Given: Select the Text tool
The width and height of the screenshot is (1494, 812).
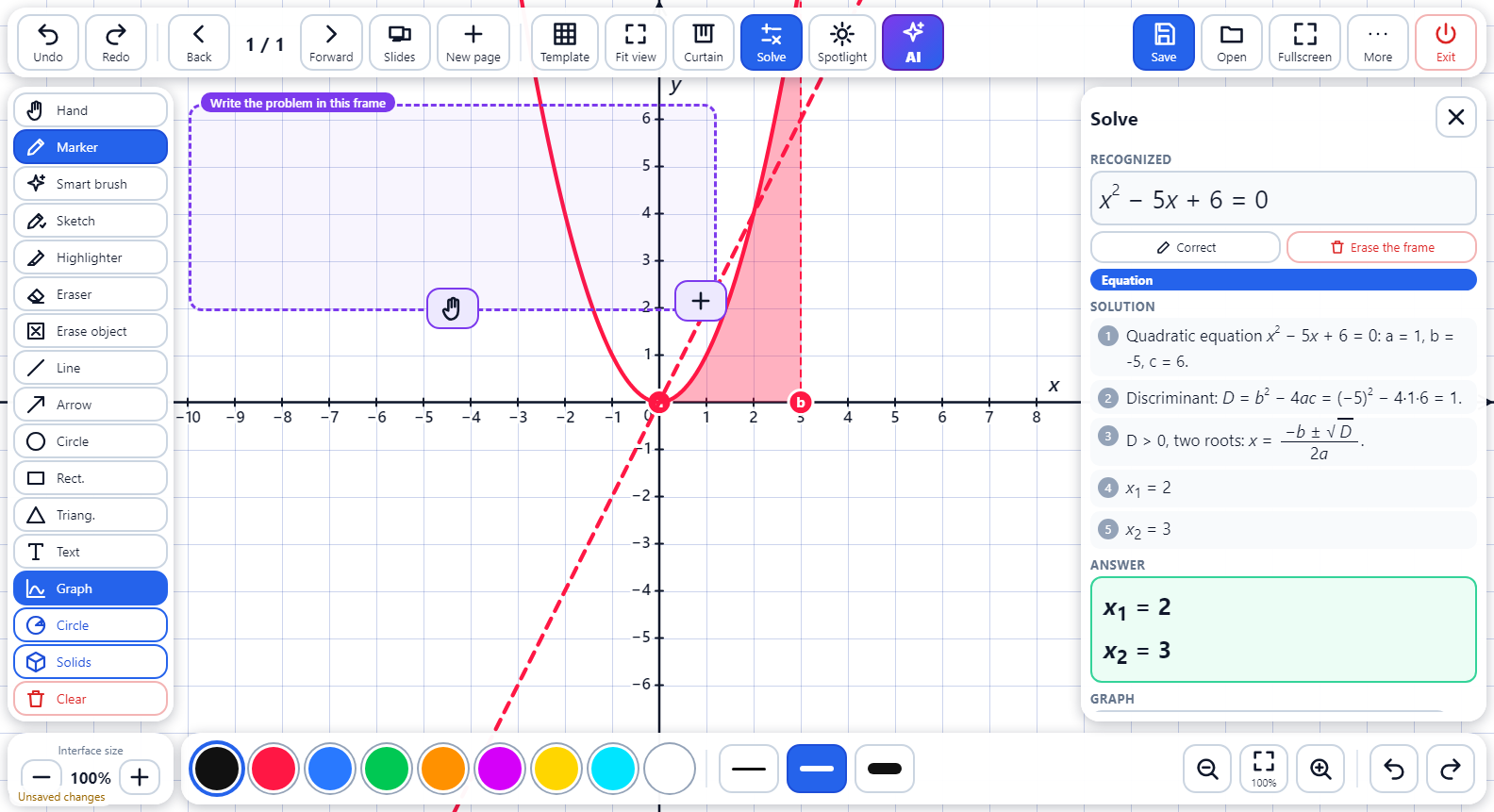Looking at the screenshot, I should 91,552.
